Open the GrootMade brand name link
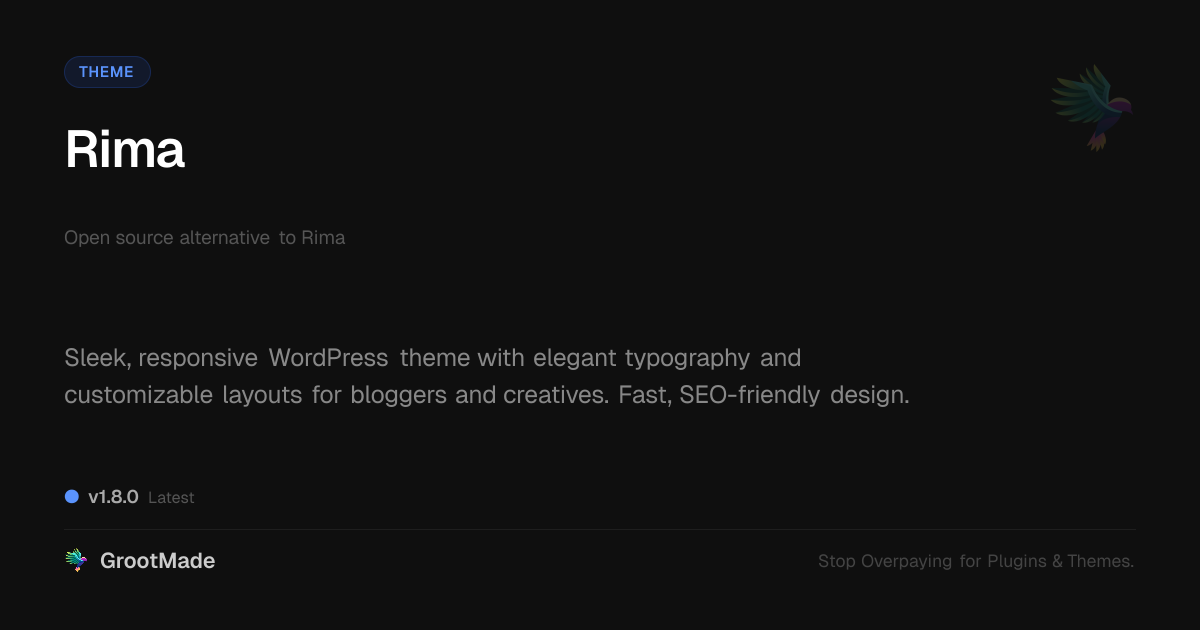Image resolution: width=1200 pixels, height=630 pixels. [x=157, y=561]
